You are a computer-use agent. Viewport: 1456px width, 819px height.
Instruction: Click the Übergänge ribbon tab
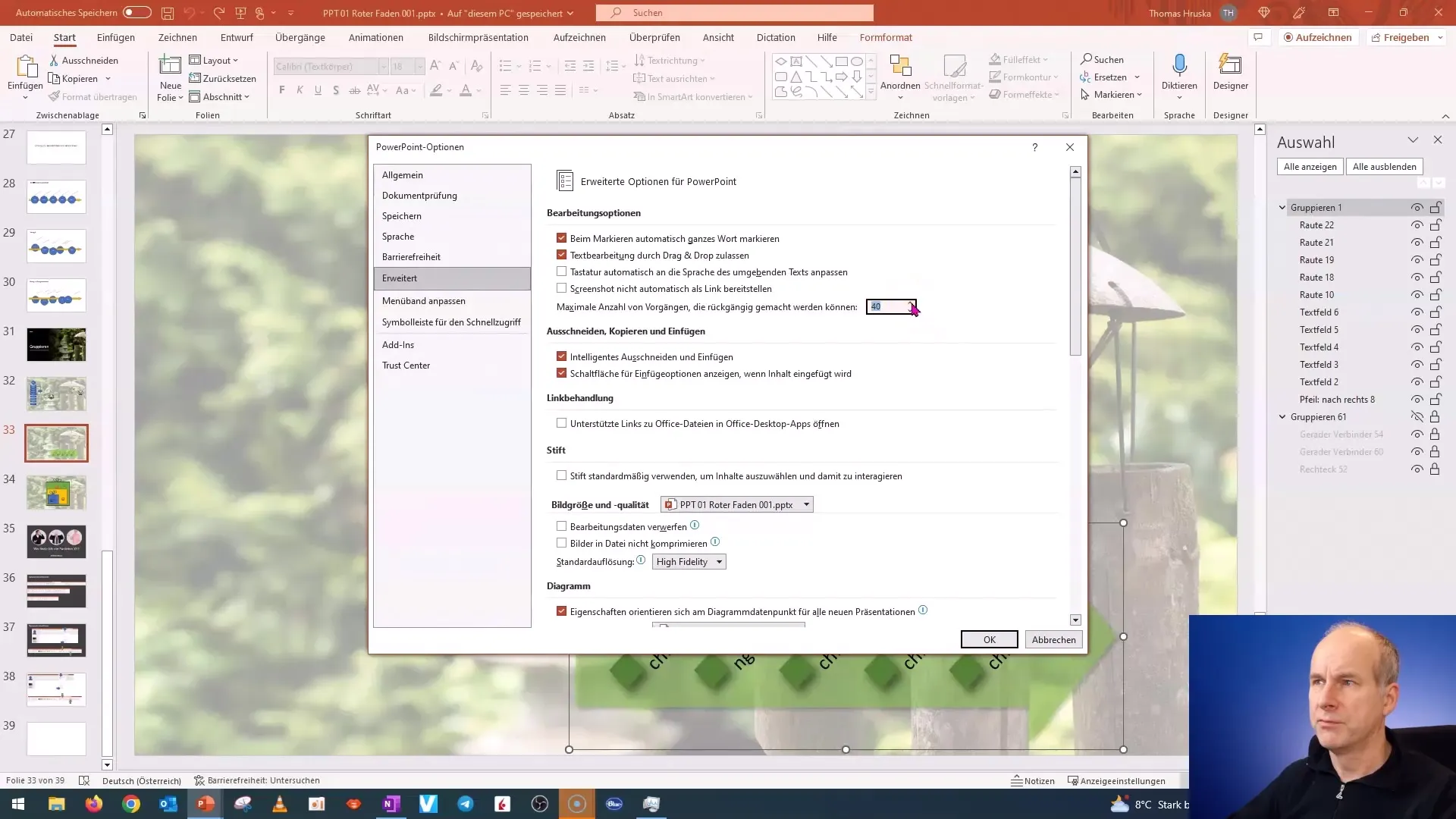(x=300, y=37)
